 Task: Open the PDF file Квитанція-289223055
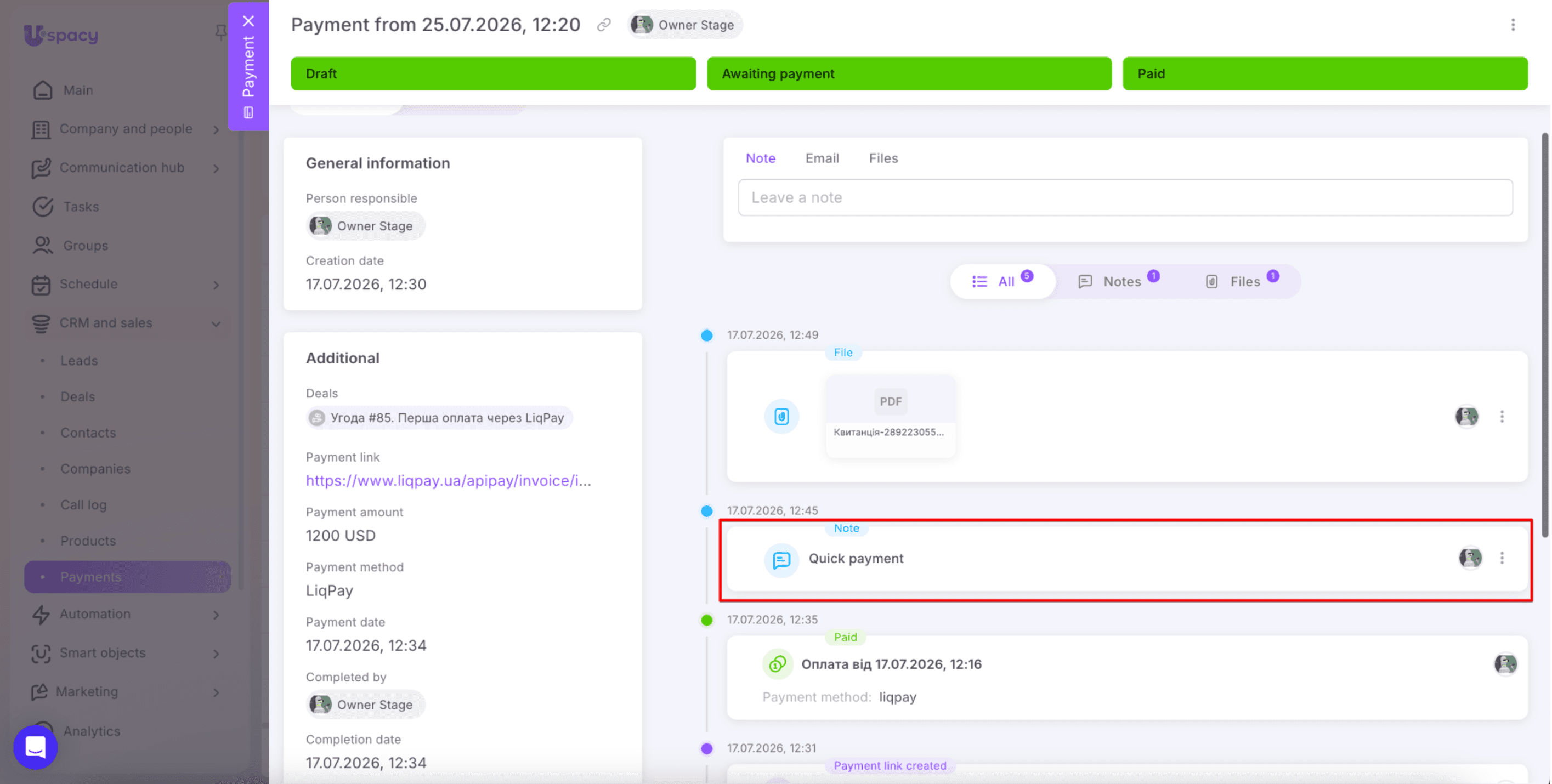tap(891, 416)
